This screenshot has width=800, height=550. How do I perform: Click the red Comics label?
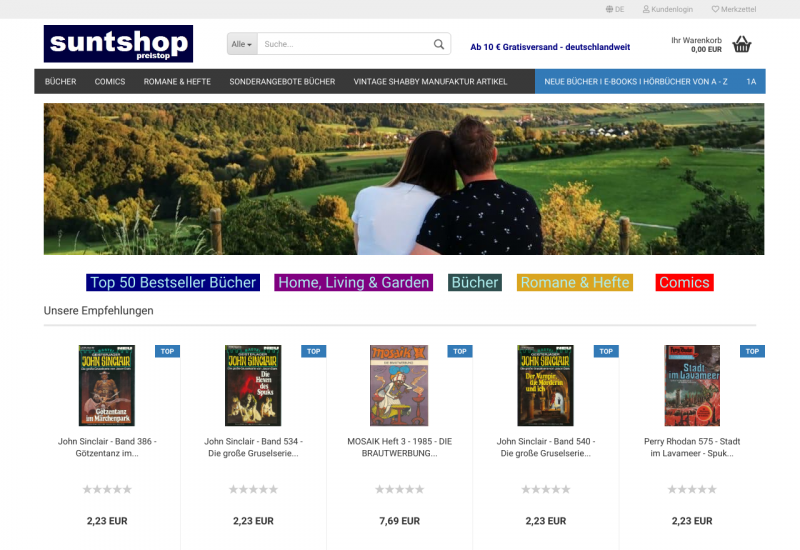click(x=684, y=283)
